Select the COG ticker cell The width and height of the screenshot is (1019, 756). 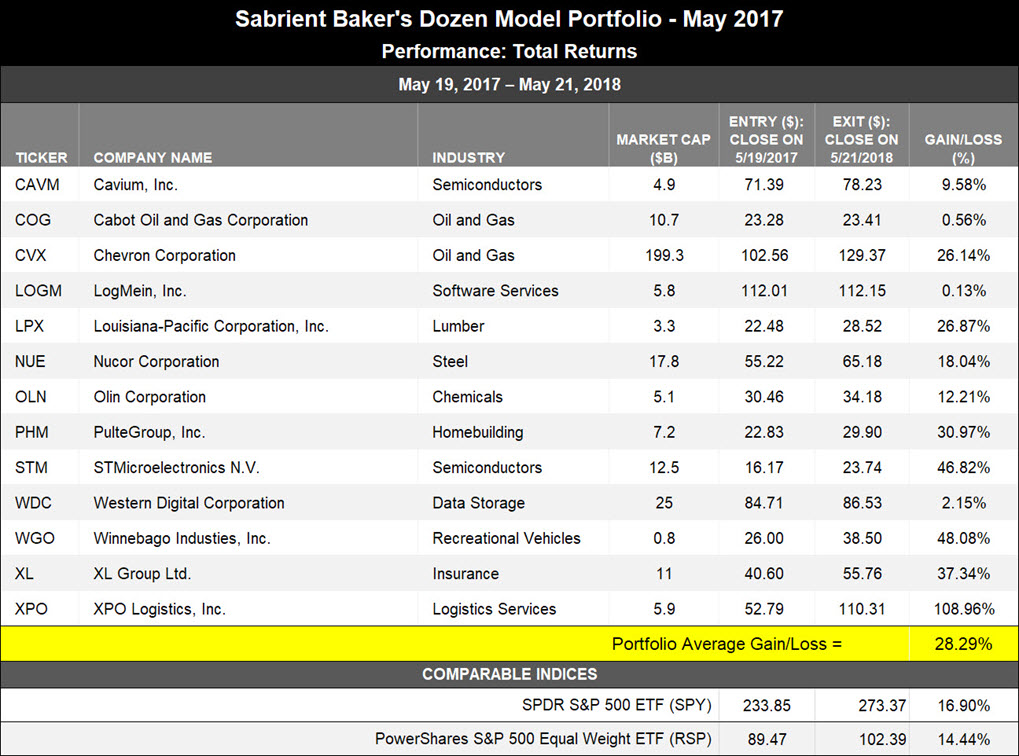tap(32, 220)
